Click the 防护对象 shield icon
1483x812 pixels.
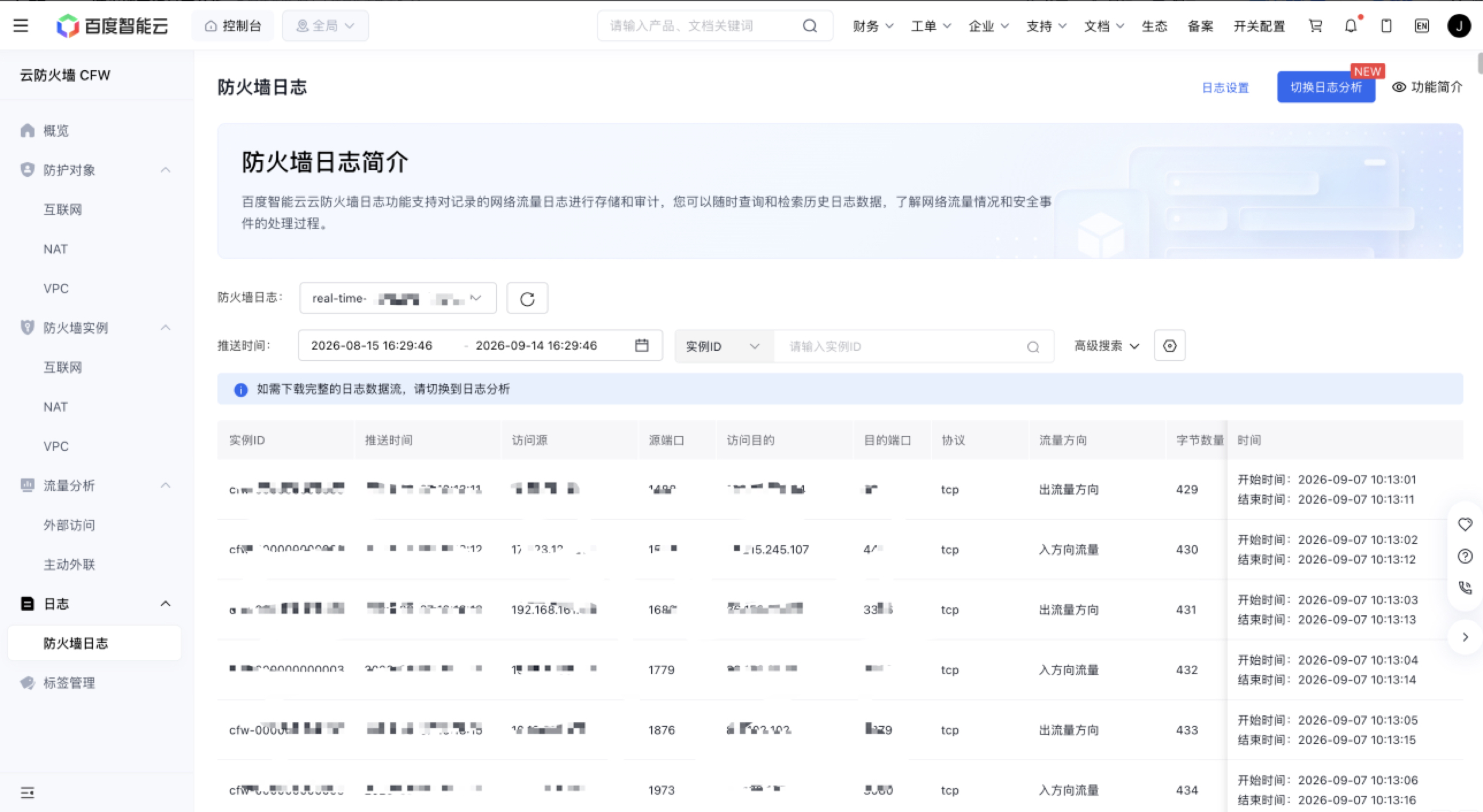27,170
